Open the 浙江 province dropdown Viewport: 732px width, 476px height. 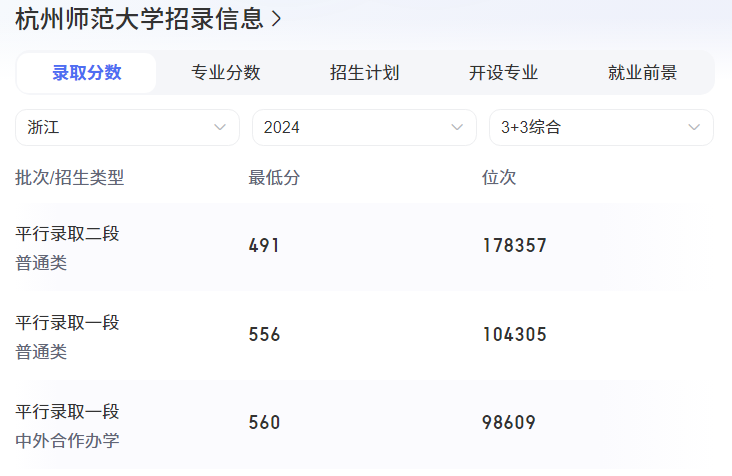point(127,127)
